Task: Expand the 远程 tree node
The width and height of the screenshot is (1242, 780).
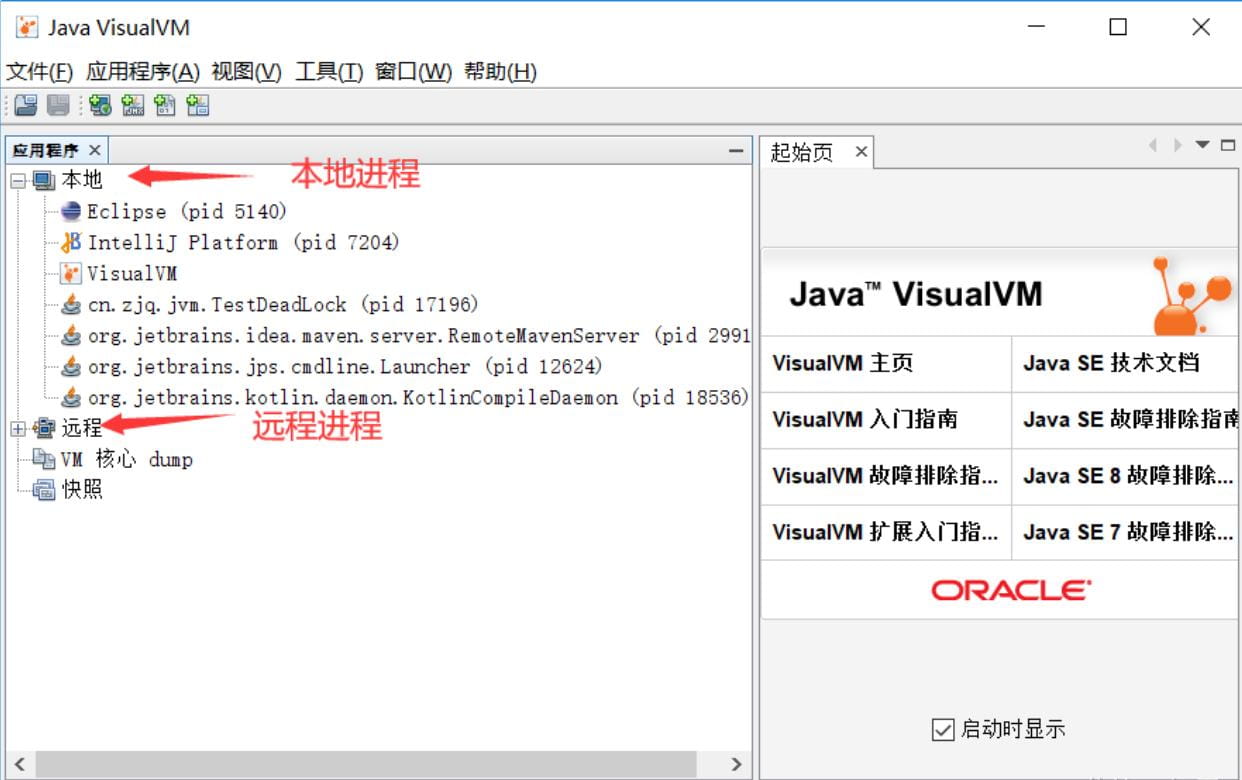Action: (17, 428)
